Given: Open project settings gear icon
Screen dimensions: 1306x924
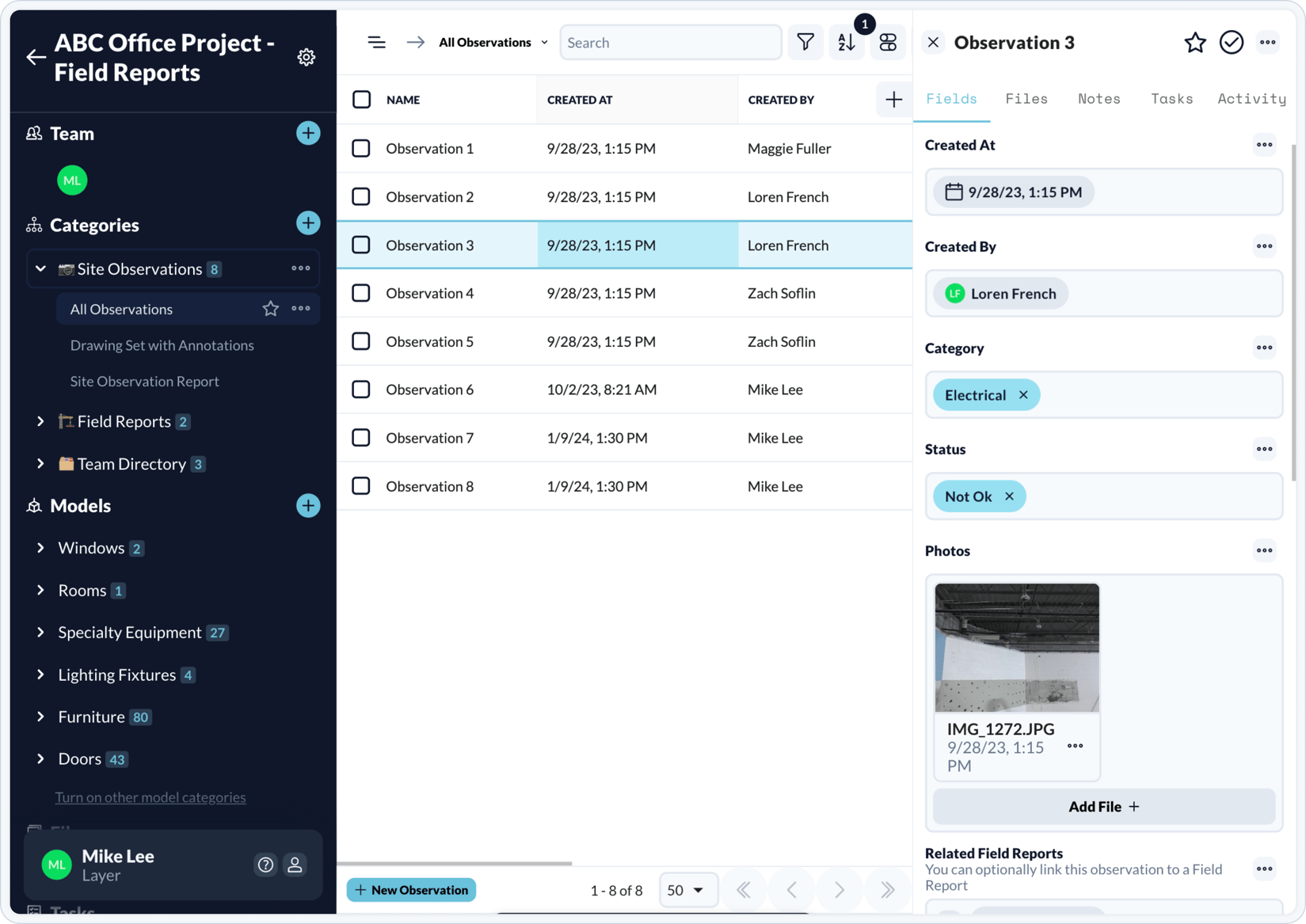Looking at the screenshot, I should point(307,57).
